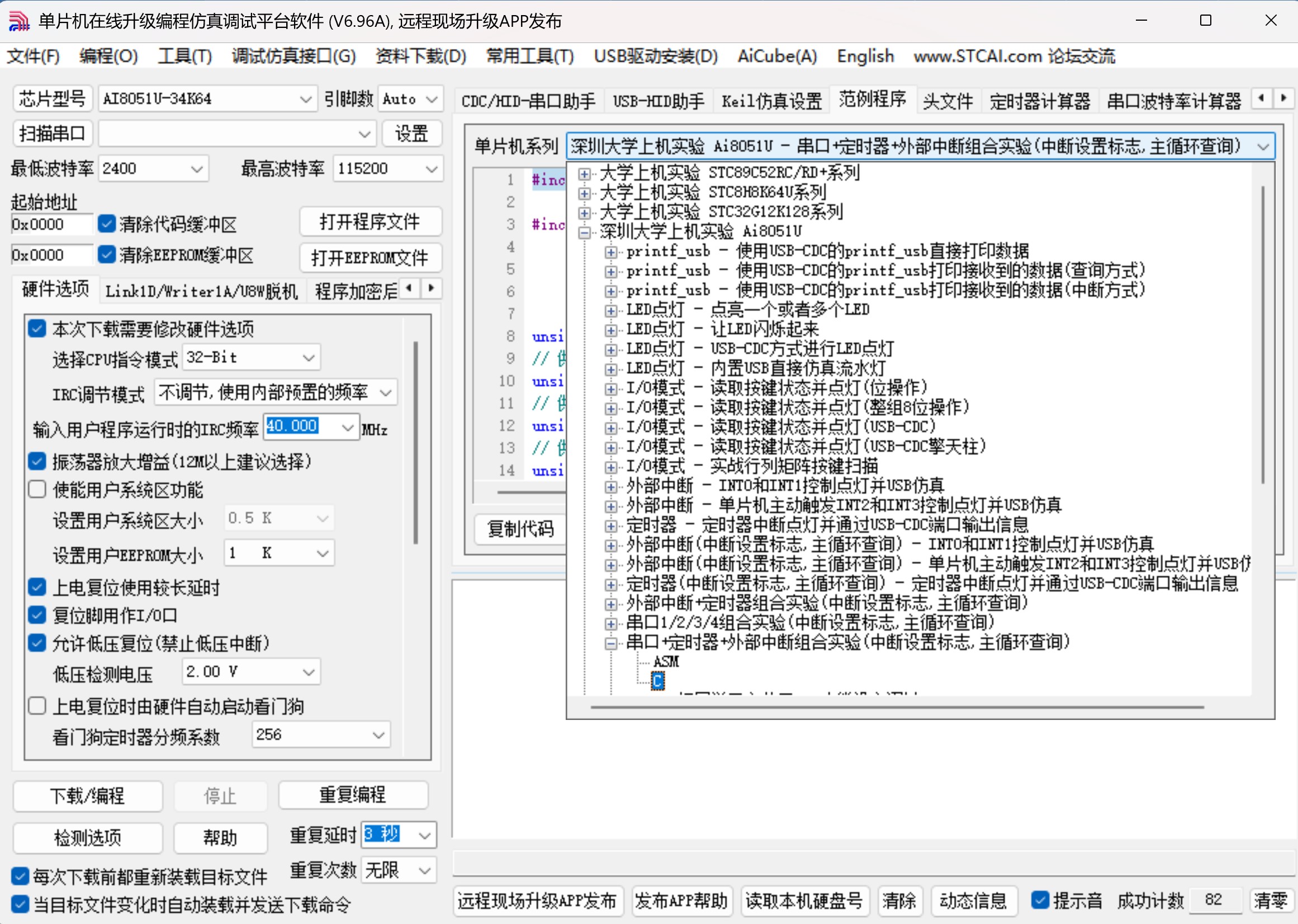Open AiCube(A) menu
1298x924 pixels.
[778, 56]
